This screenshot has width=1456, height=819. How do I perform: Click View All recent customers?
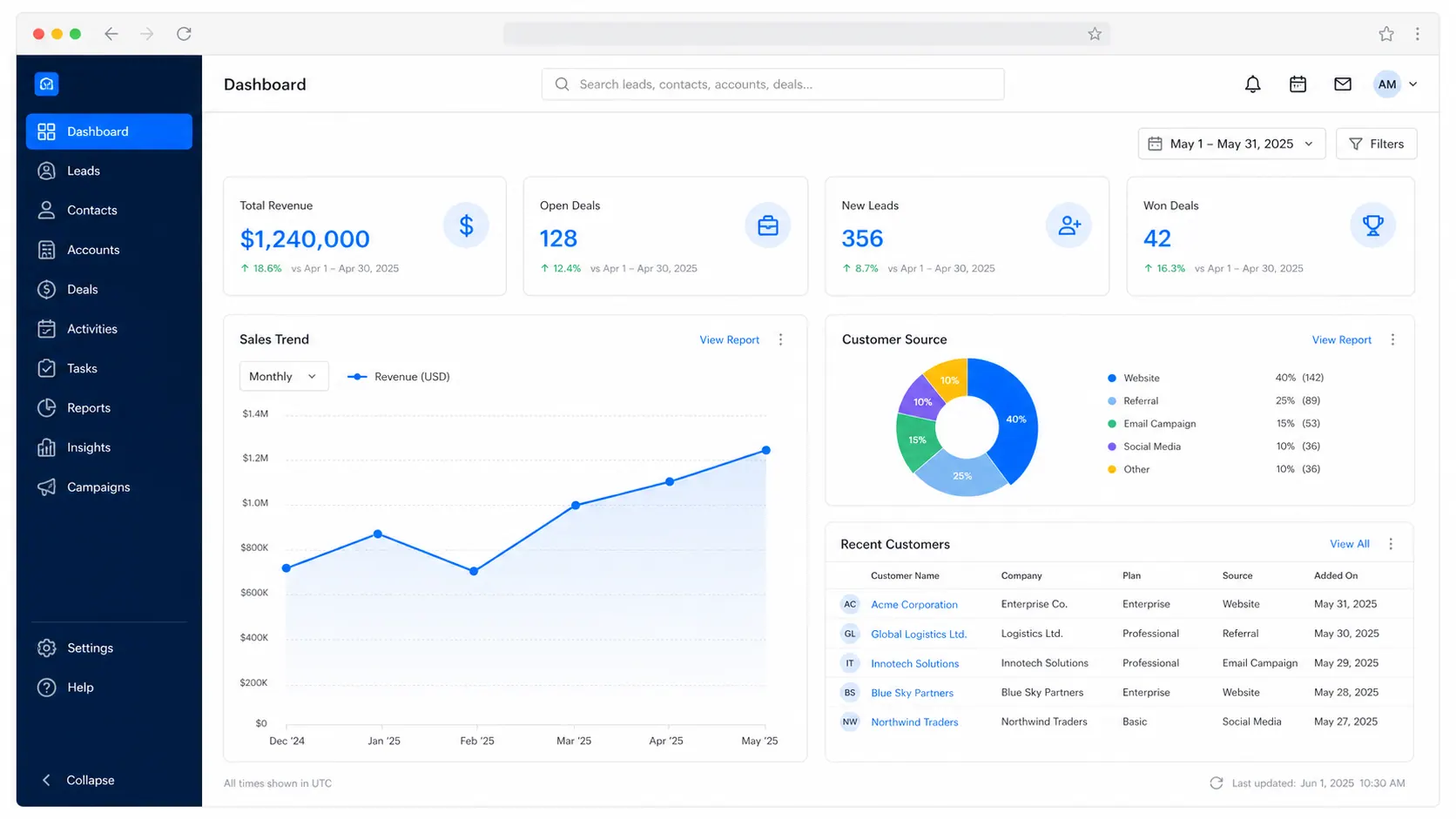click(1350, 544)
